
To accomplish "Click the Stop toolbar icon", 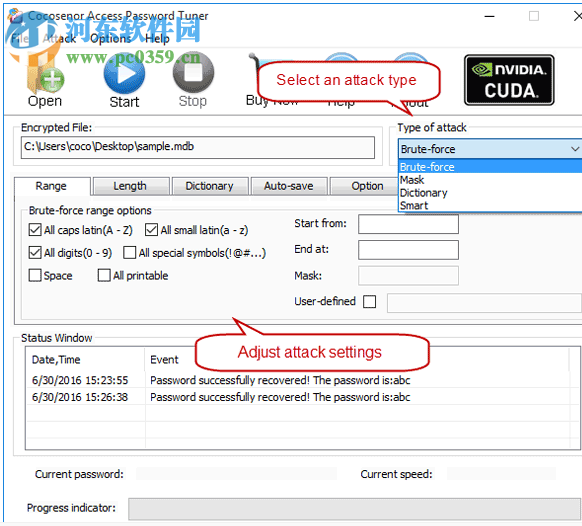I will pyautogui.click(x=193, y=80).
